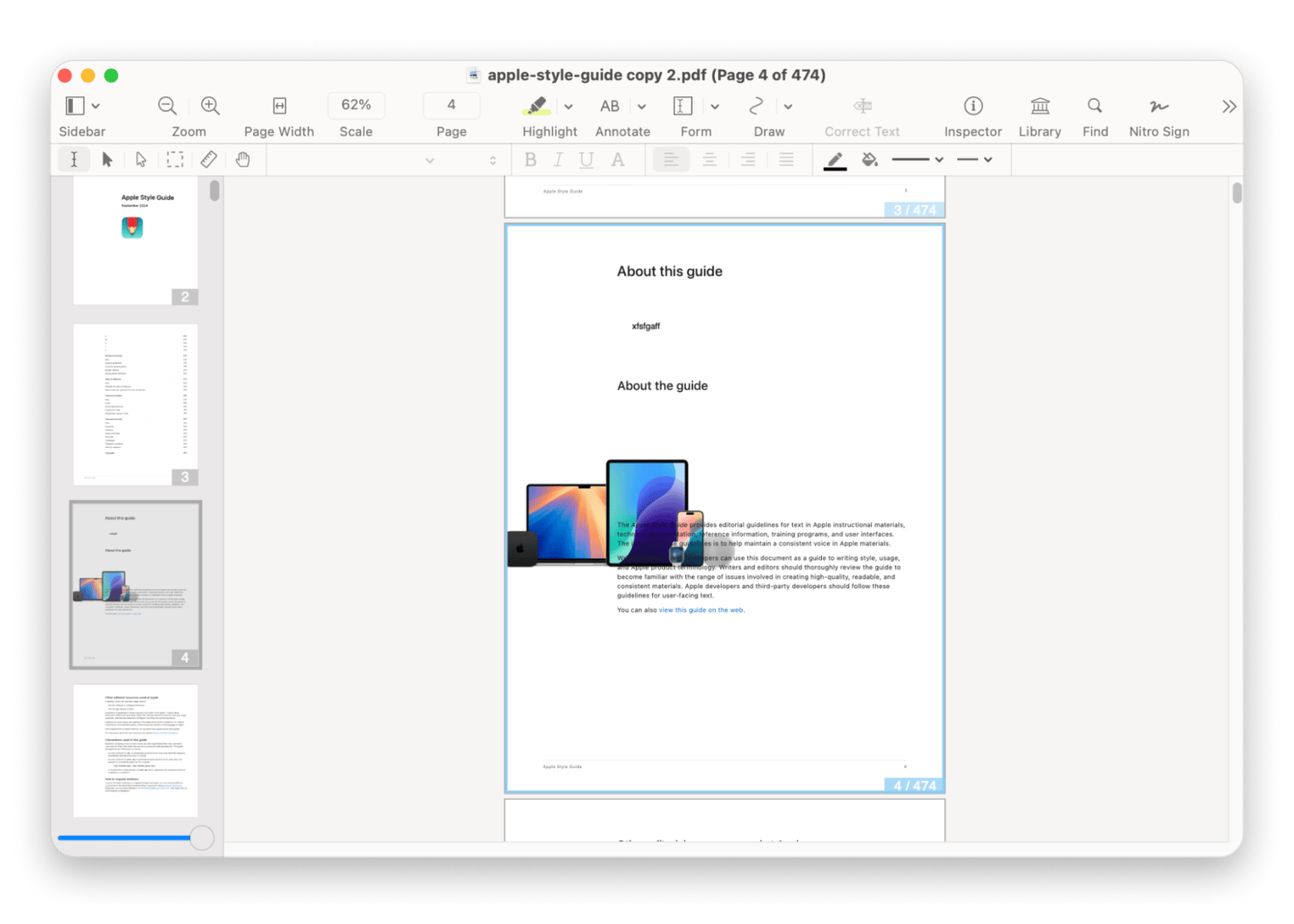The image size is (1294, 924).
Task: Click the font size stepper
Action: pos(493,160)
